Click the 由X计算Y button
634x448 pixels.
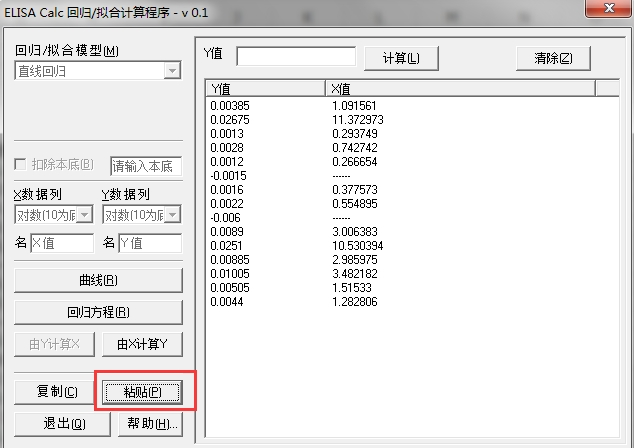[x=142, y=345]
